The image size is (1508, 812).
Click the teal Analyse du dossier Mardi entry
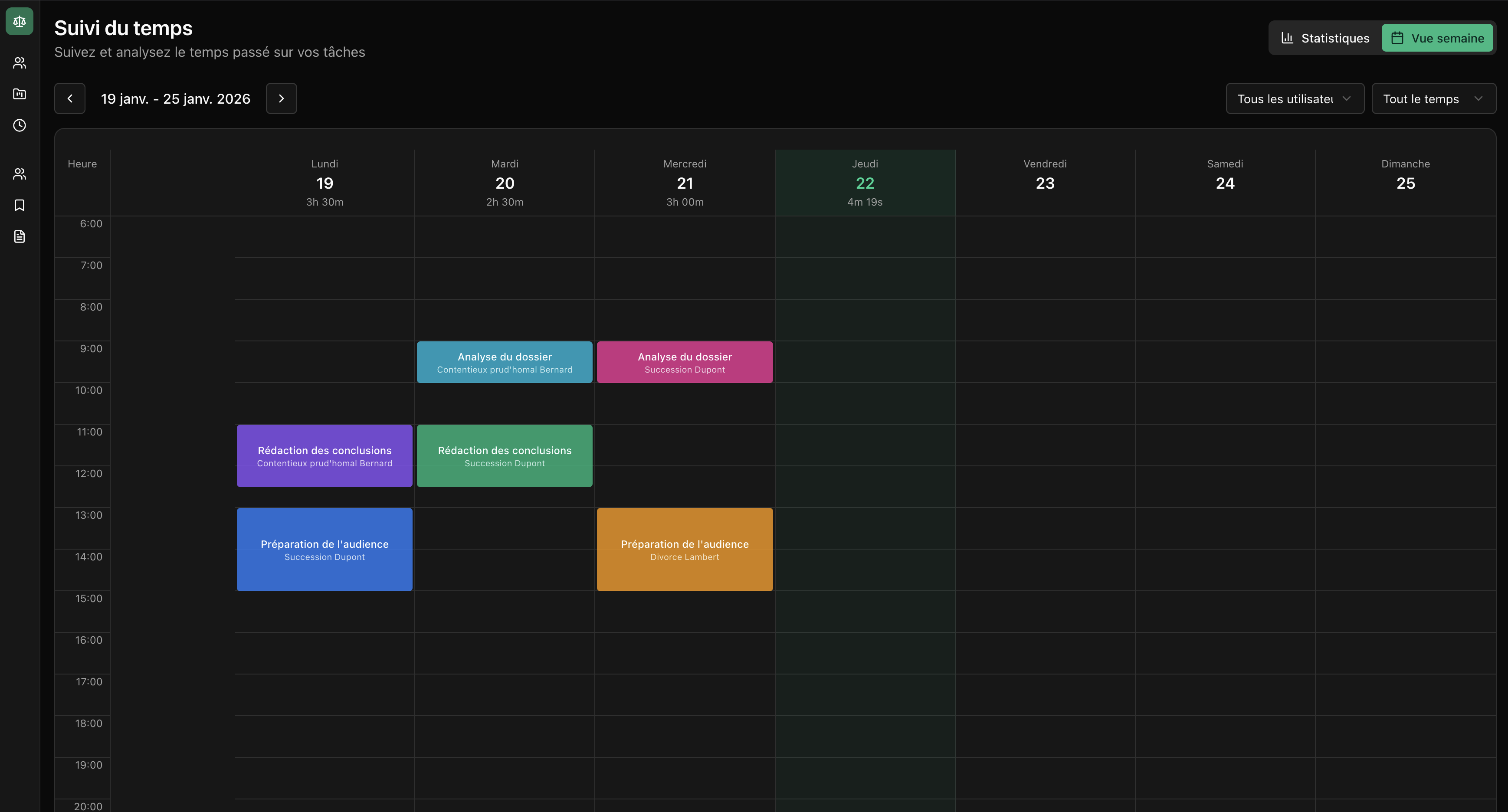pyautogui.click(x=504, y=362)
